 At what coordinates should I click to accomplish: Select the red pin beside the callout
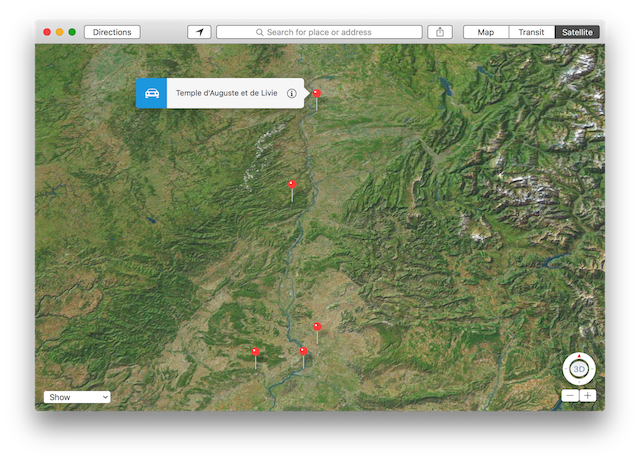[317, 94]
